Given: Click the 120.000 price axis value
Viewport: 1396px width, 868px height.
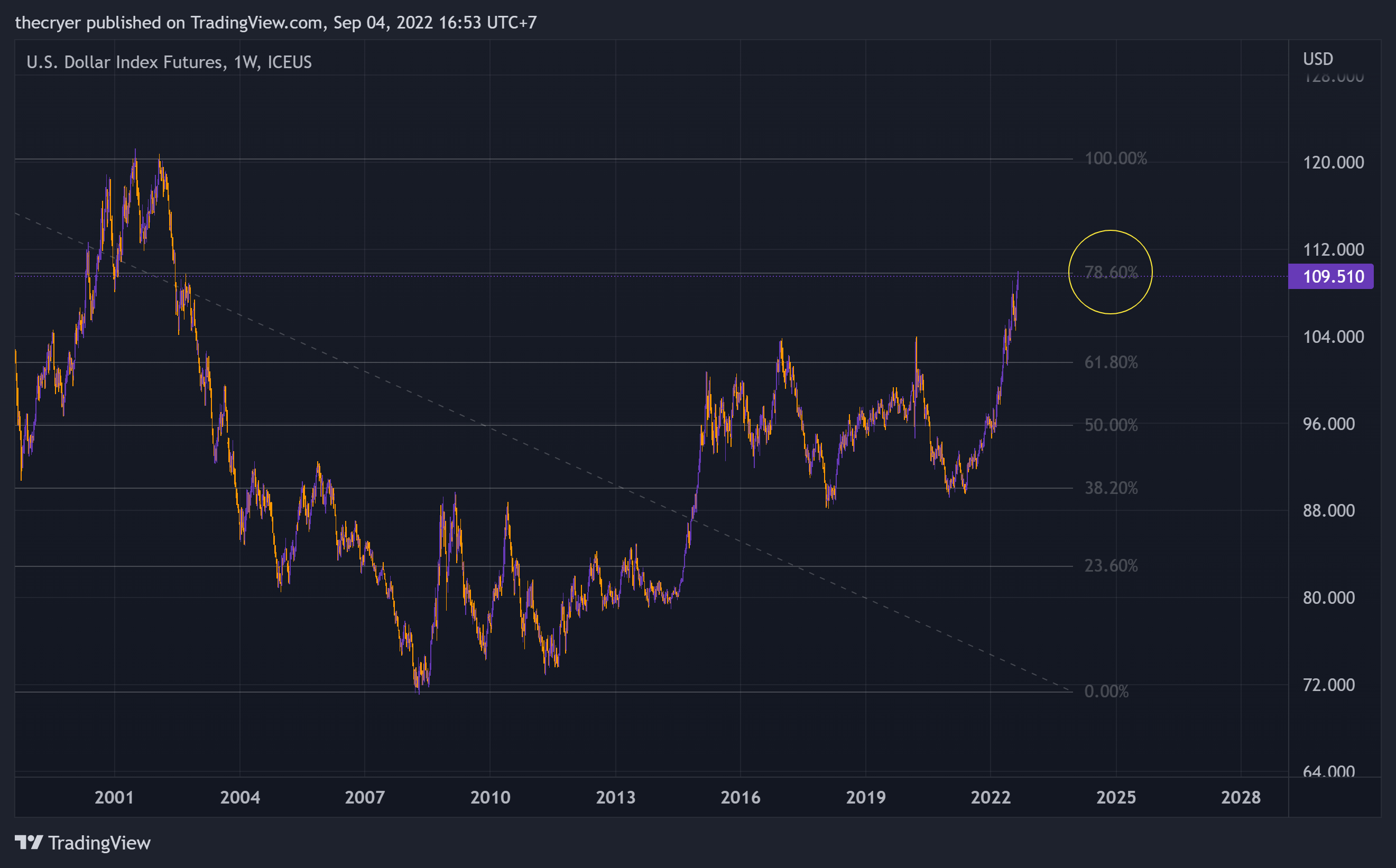Looking at the screenshot, I should coord(1334,163).
